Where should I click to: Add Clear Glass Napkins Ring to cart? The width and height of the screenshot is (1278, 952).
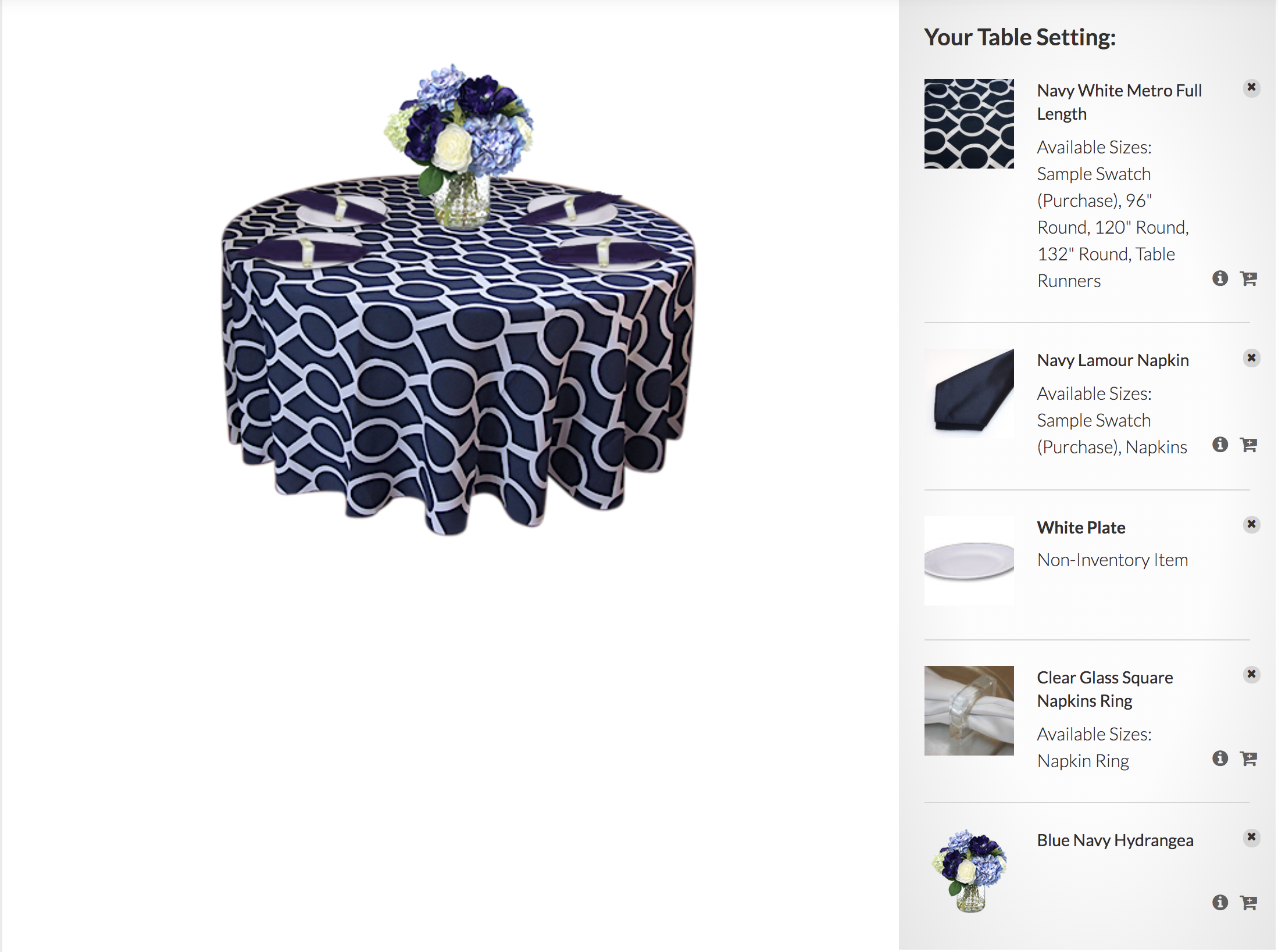1248,758
